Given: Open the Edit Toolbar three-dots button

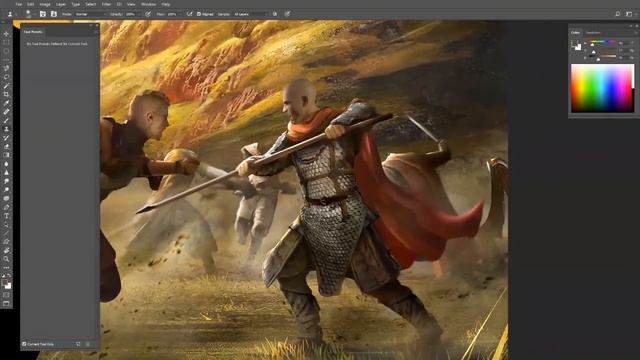Looking at the screenshot, I should coord(6,267).
